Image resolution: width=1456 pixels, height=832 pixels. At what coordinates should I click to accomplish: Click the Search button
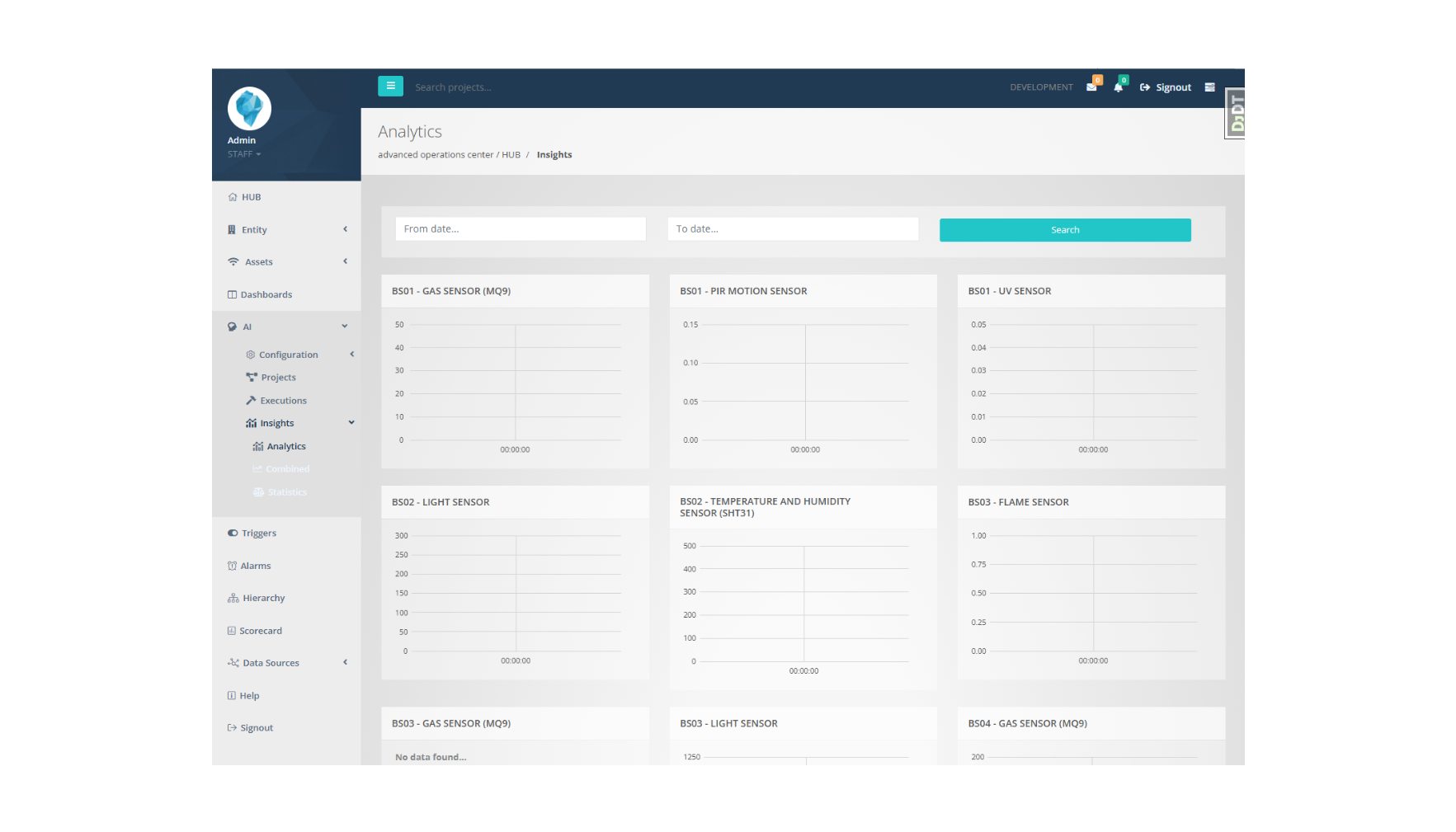(1064, 230)
